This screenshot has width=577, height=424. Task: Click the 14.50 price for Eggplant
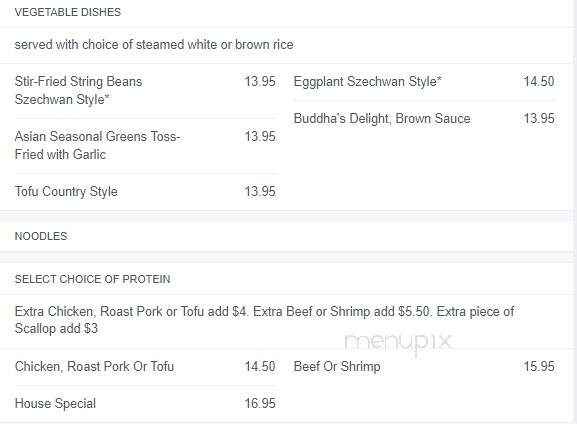pyautogui.click(x=539, y=81)
